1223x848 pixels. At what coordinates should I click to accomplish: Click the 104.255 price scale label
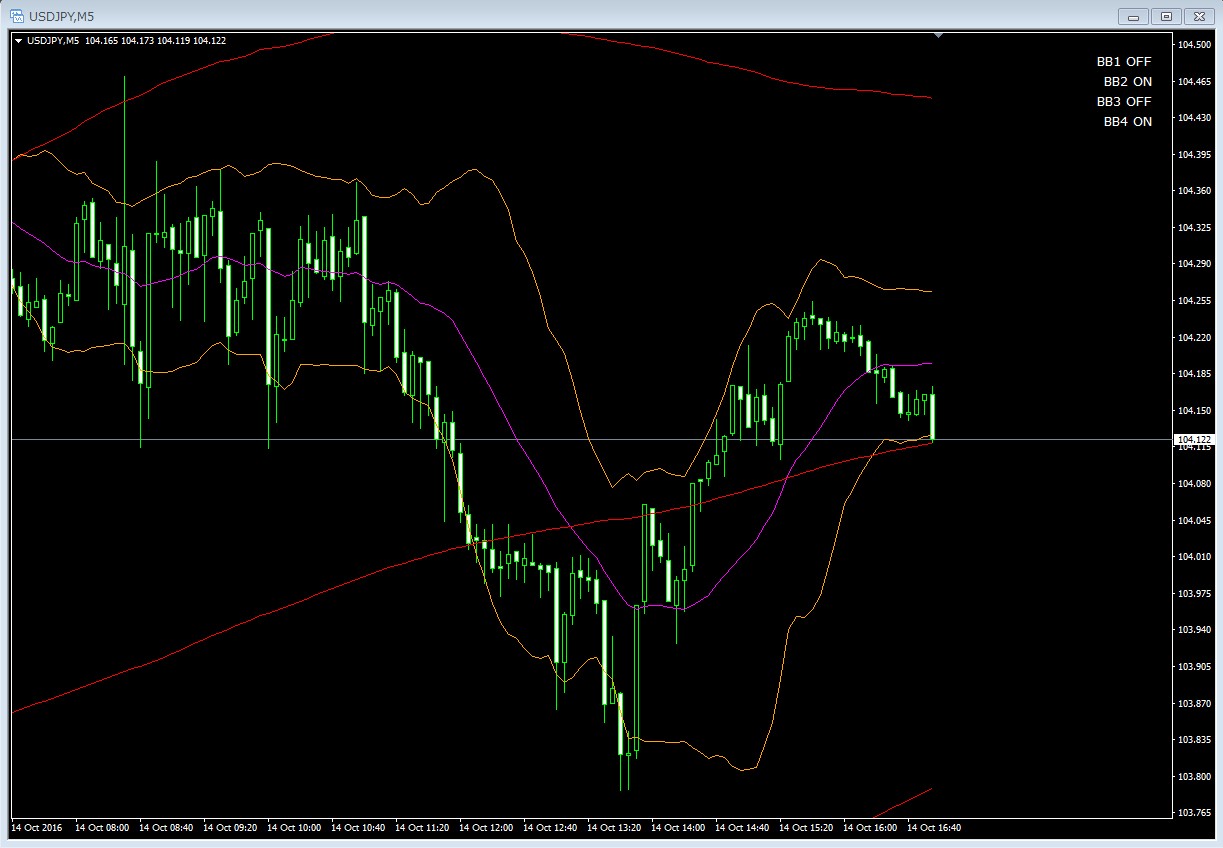(x=1194, y=301)
